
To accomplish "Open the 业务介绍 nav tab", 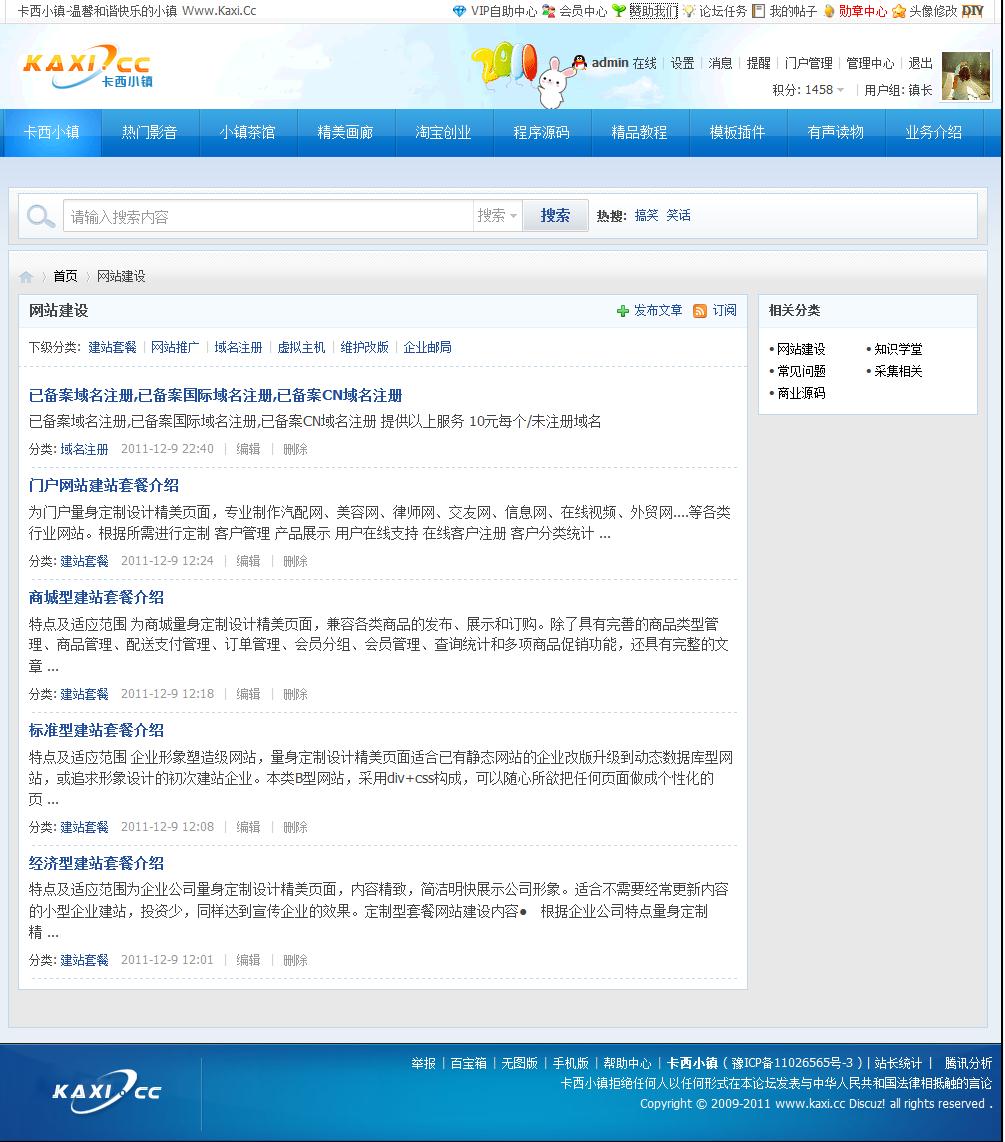I will pos(934,133).
